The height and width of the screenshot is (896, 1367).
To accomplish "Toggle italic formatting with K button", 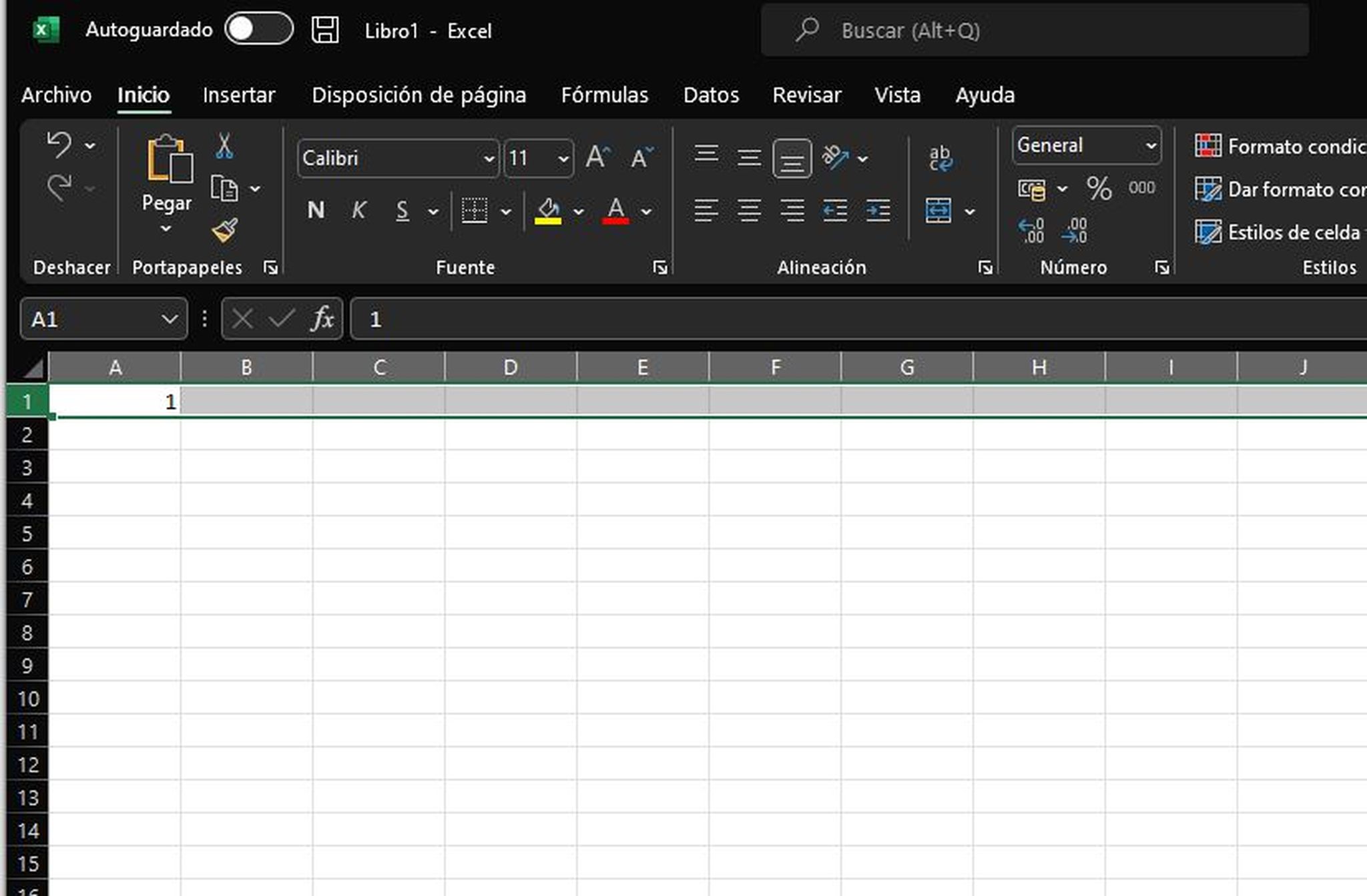I will (x=358, y=211).
